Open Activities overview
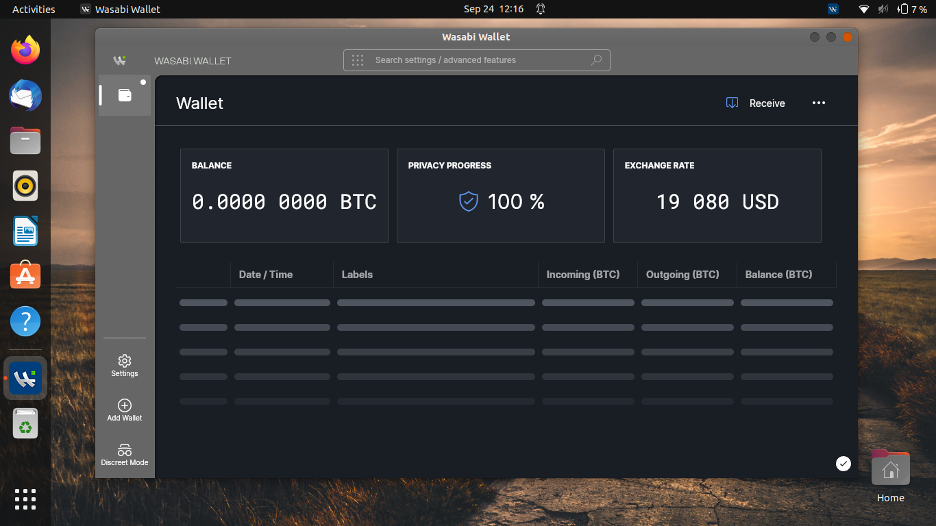936x526 pixels. pyautogui.click(x=33, y=9)
